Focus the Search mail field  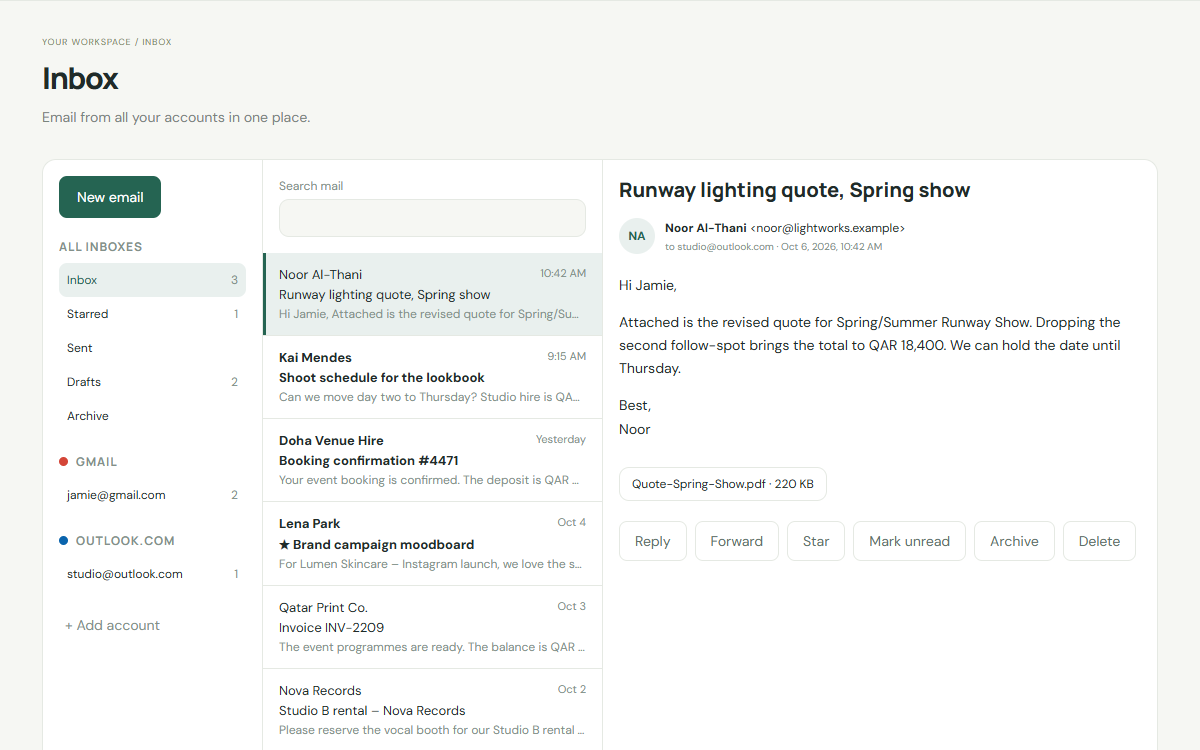[432, 218]
